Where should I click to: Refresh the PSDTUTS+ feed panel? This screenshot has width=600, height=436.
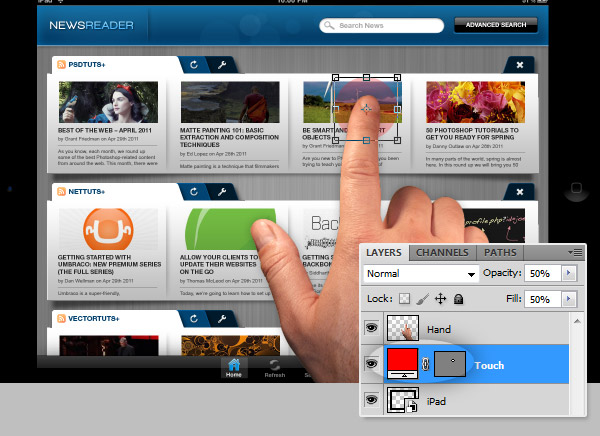point(194,65)
